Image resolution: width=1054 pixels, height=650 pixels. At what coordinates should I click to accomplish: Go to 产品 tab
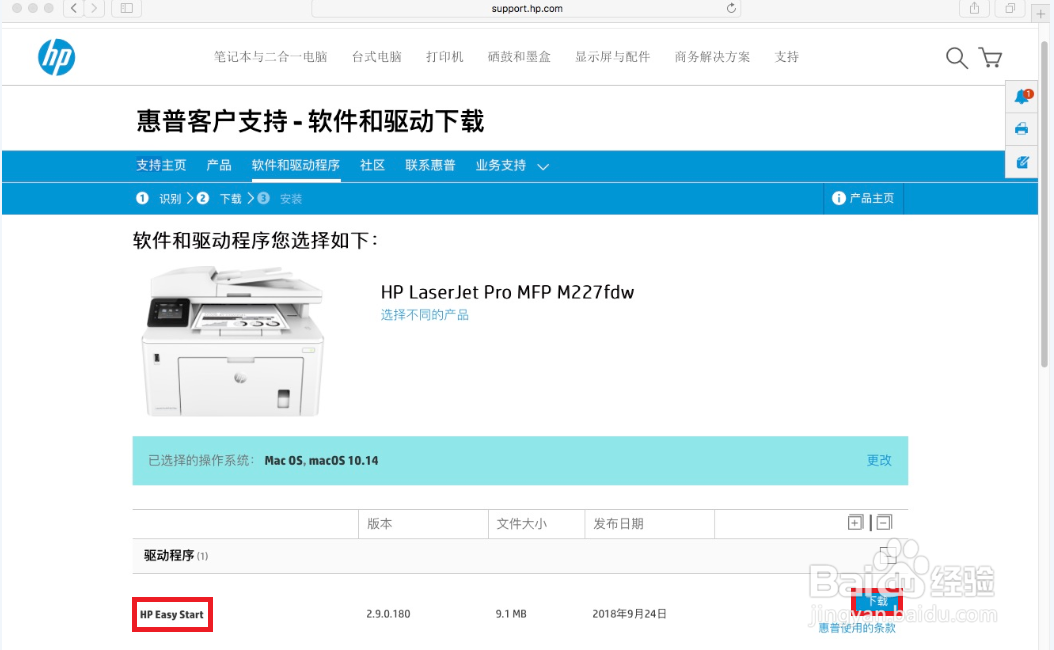point(219,165)
